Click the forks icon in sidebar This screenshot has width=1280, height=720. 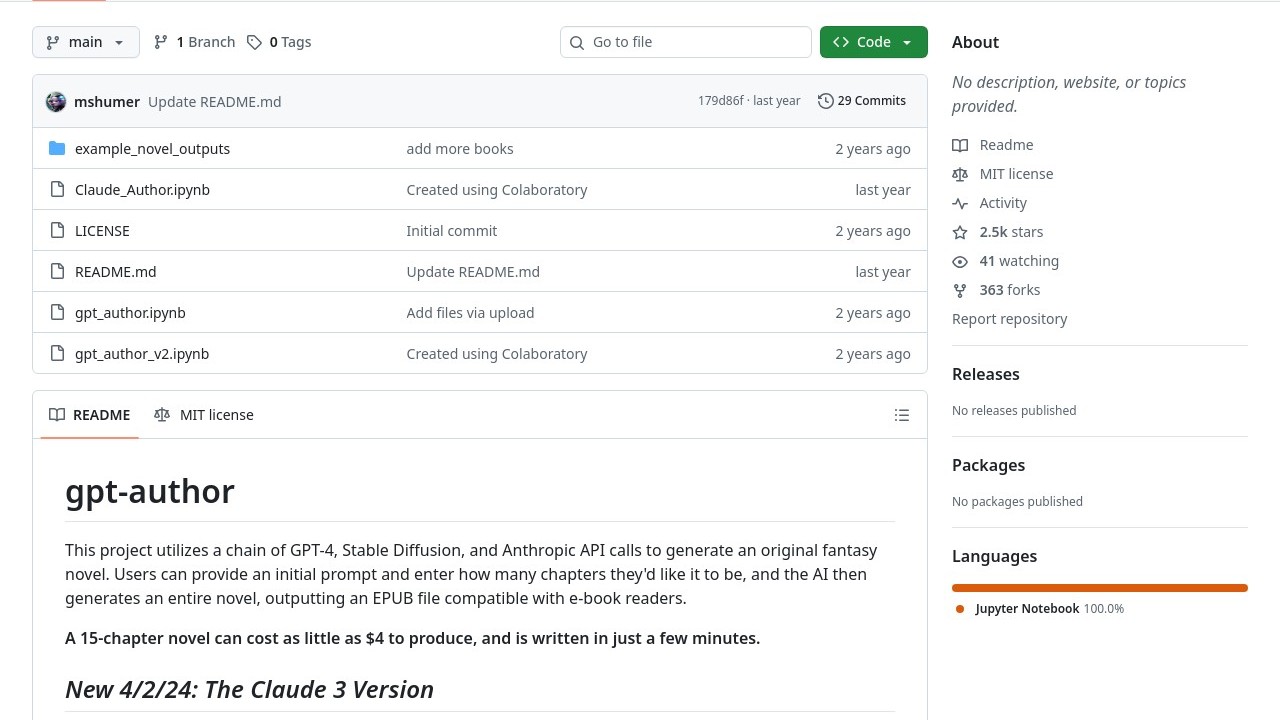(960, 290)
